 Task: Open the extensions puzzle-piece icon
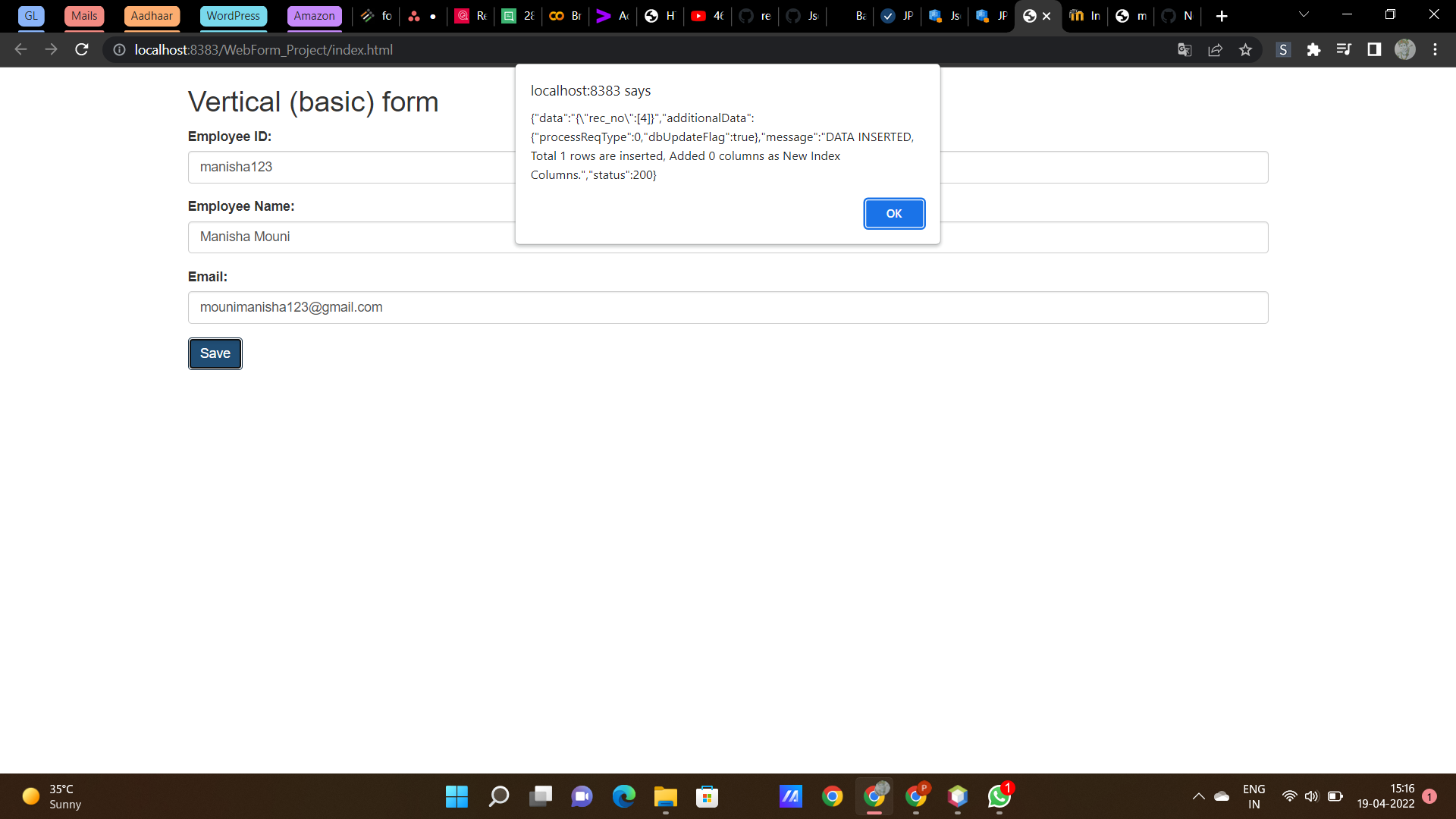pyautogui.click(x=1314, y=49)
